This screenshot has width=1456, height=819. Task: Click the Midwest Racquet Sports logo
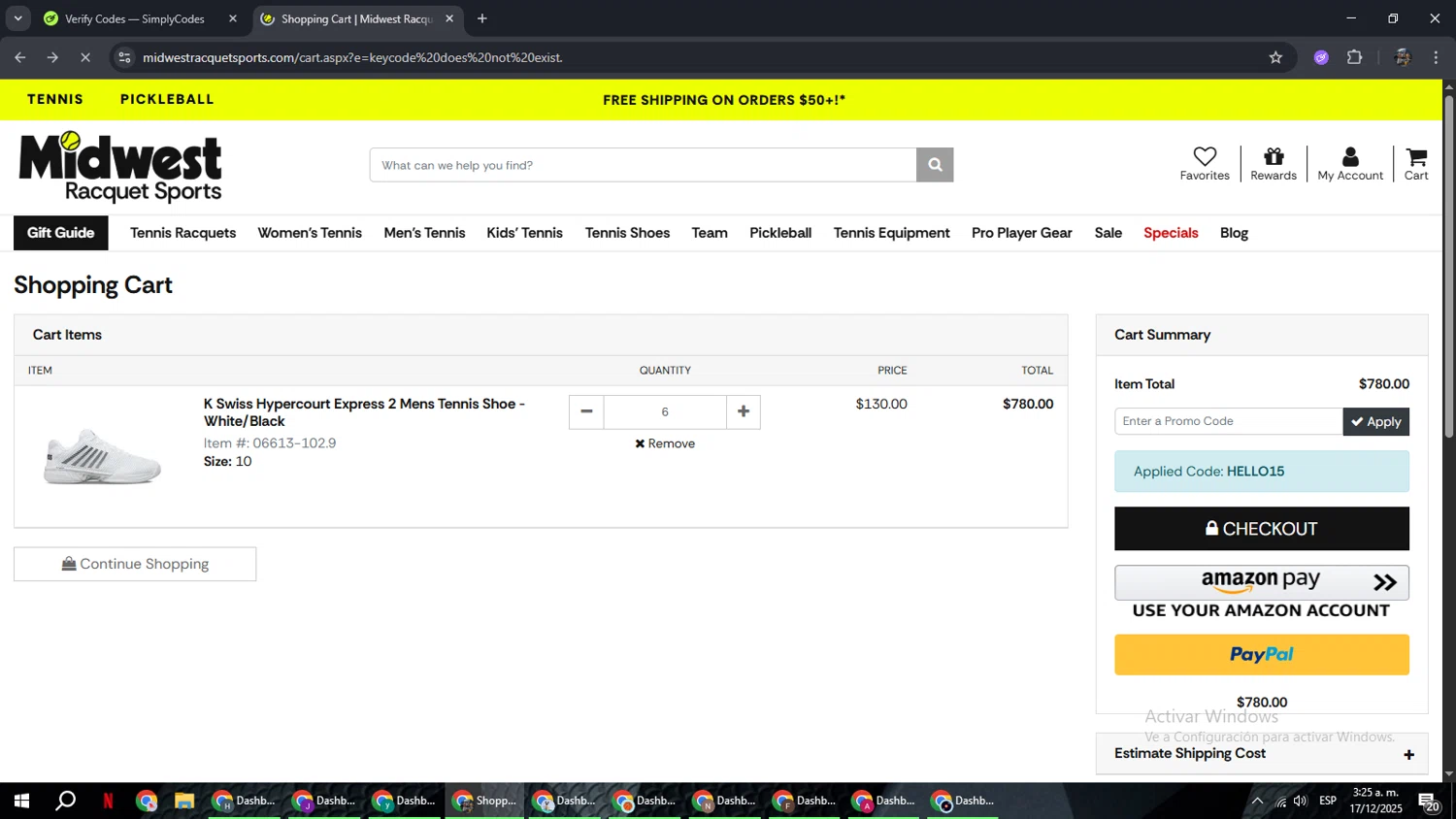120,167
